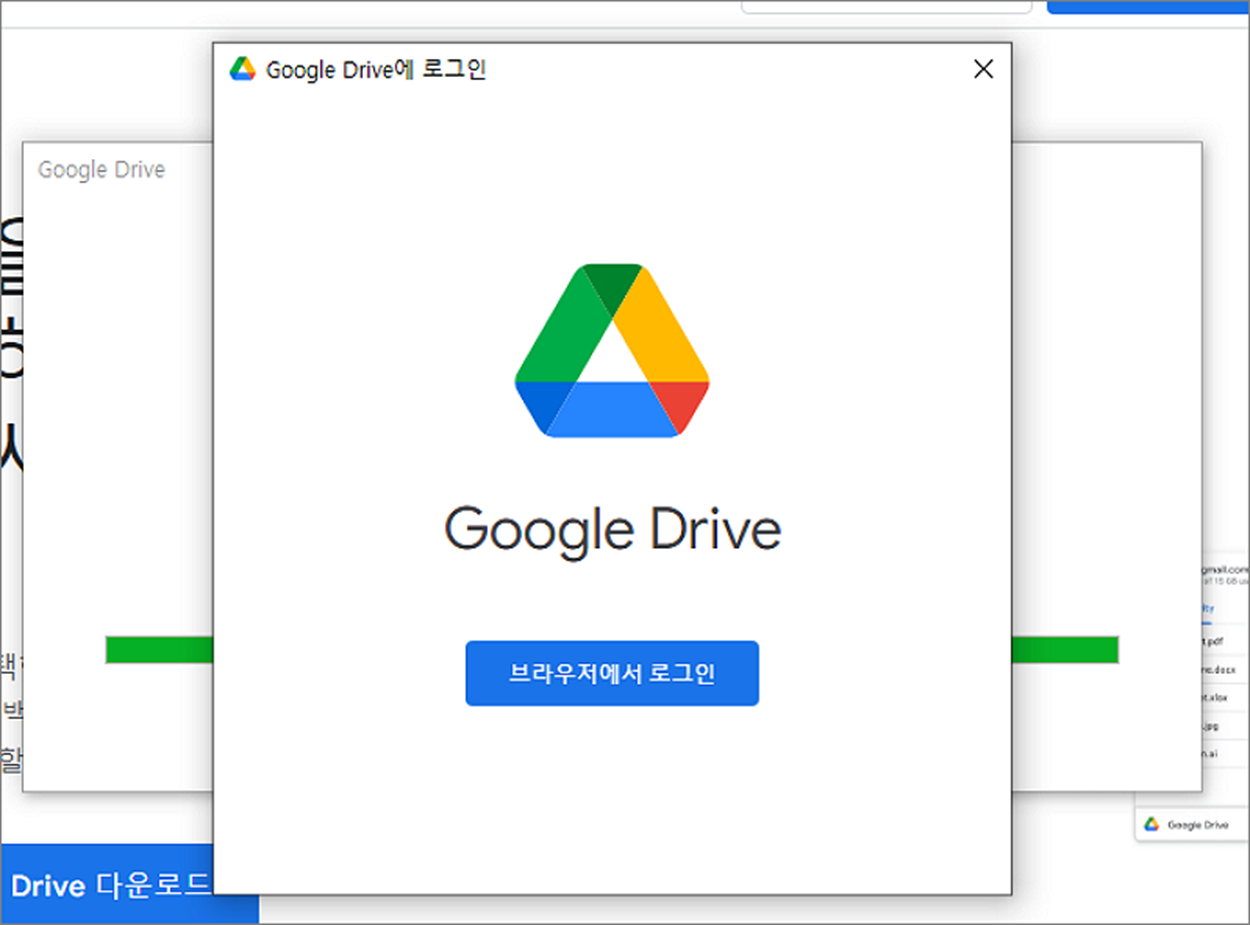Click the small Google Drive icon in webpage card
The height and width of the screenshot is (925, 1250).
click(x=1152, y=825)
